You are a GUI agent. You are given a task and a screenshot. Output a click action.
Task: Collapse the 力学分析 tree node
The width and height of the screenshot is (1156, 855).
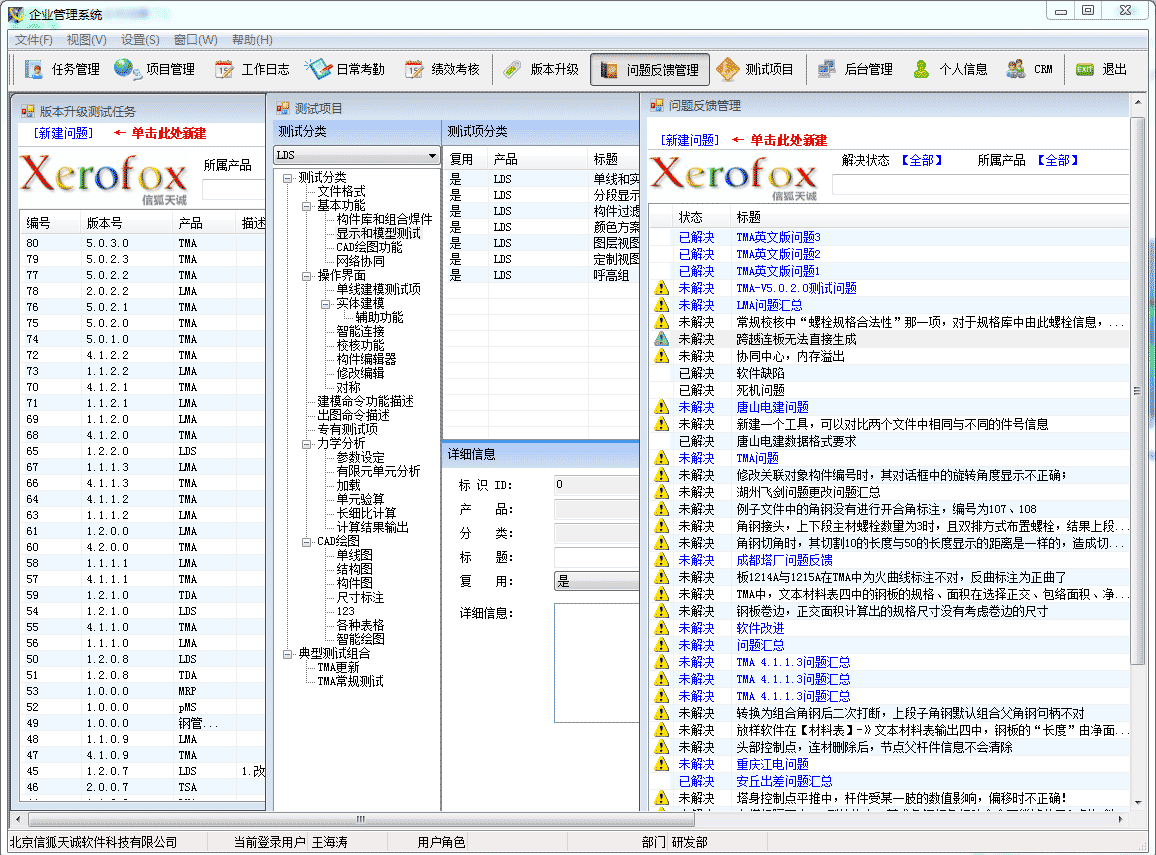pos(307,444)
